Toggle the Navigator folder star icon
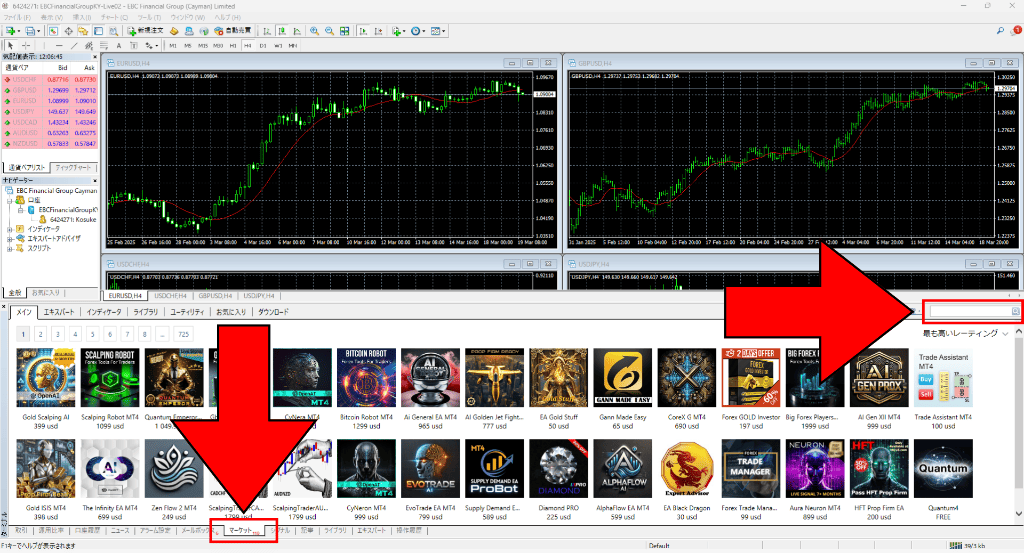 click(83, 31)
